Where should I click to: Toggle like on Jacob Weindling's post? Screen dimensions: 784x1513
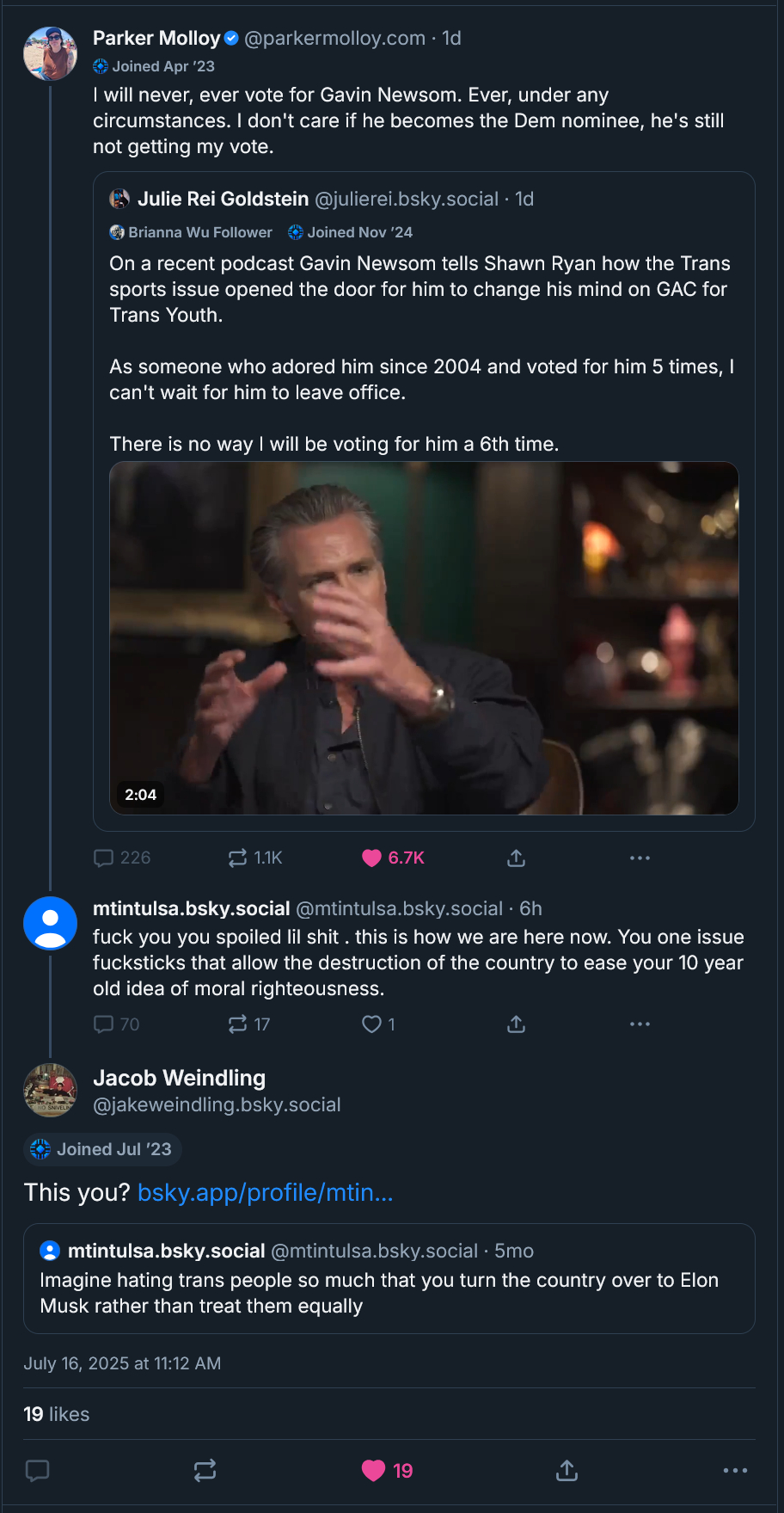(x=373, y=1471)
